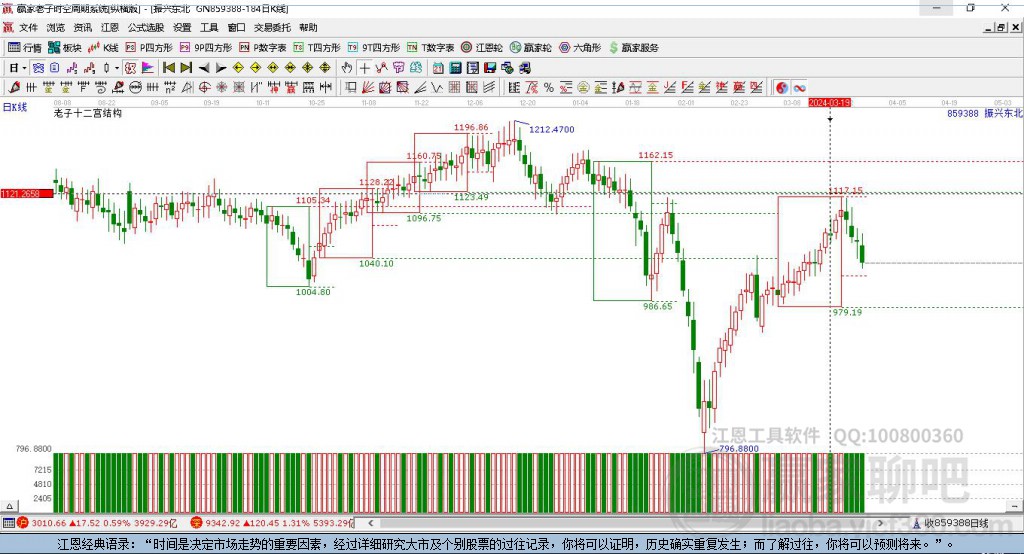Open the 9P四方形 tool

click(x=206, y=48)
